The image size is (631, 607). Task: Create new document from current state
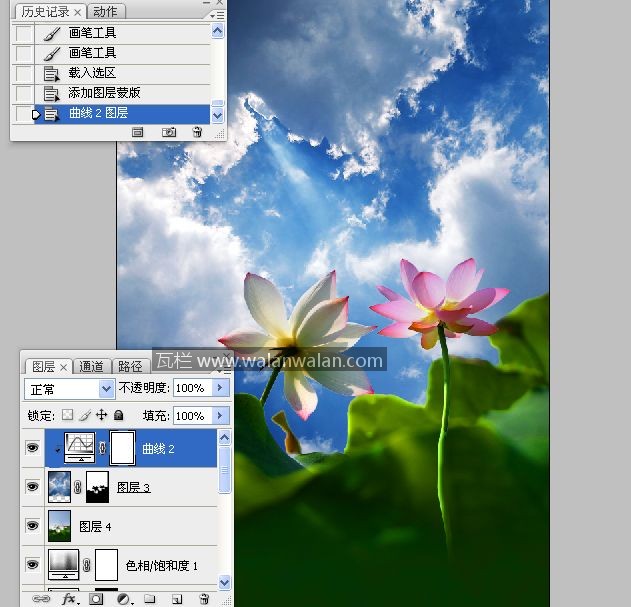click(138, 132)
